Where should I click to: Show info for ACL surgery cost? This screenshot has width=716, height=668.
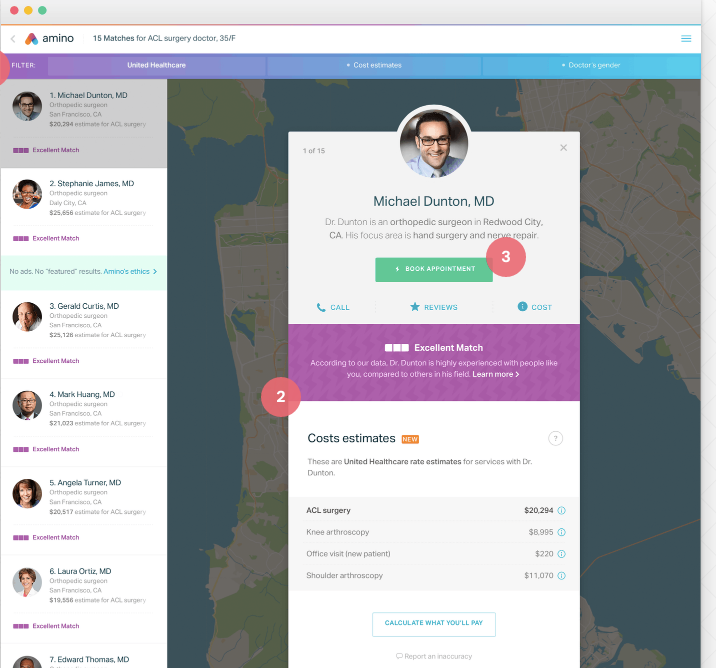[x=562, y=510]
